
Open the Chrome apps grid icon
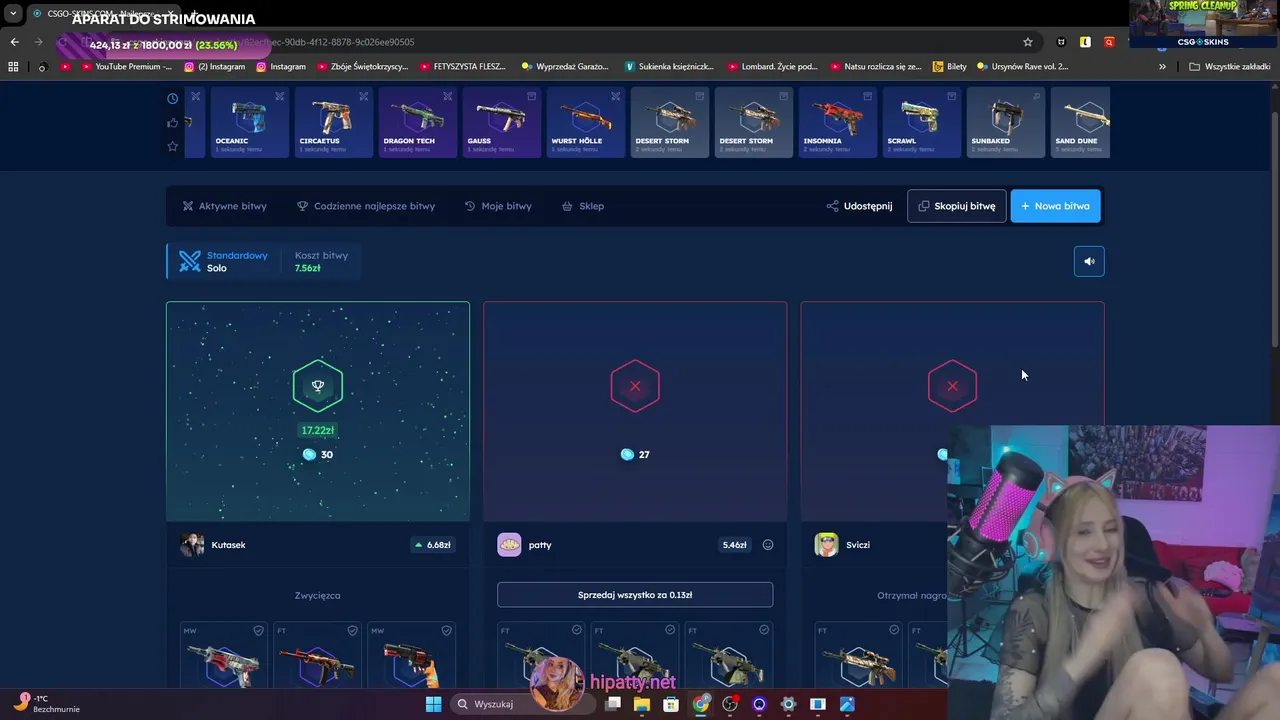tap(13, 67)
